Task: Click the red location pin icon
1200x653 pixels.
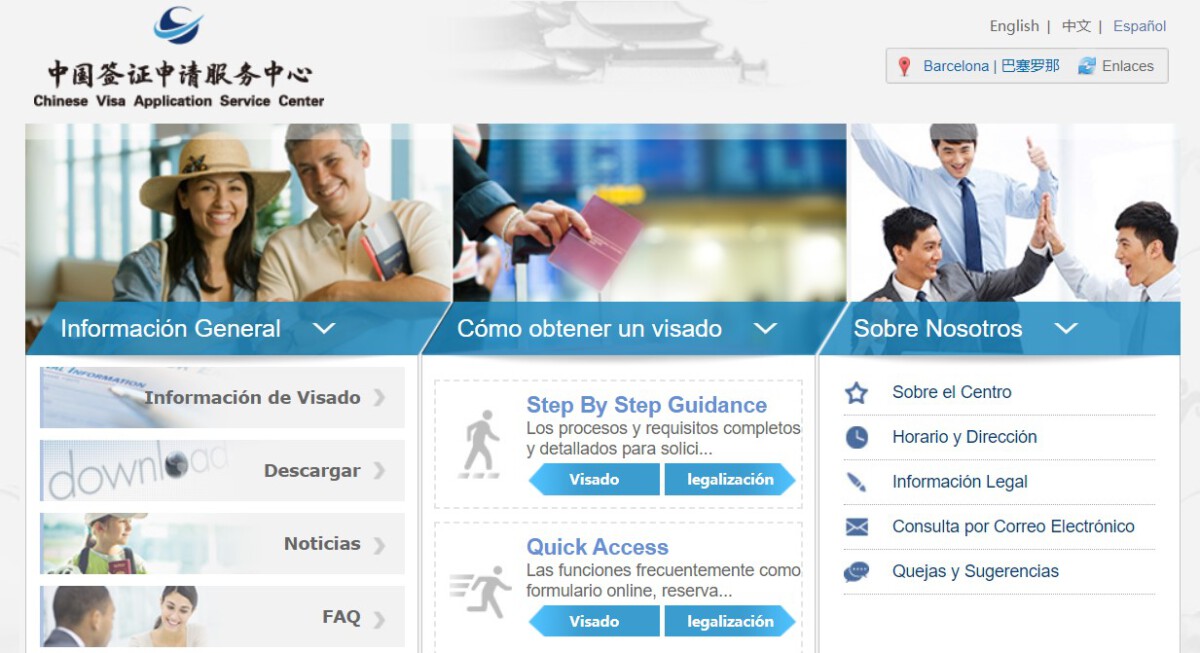Action: (x=904, y=66)
